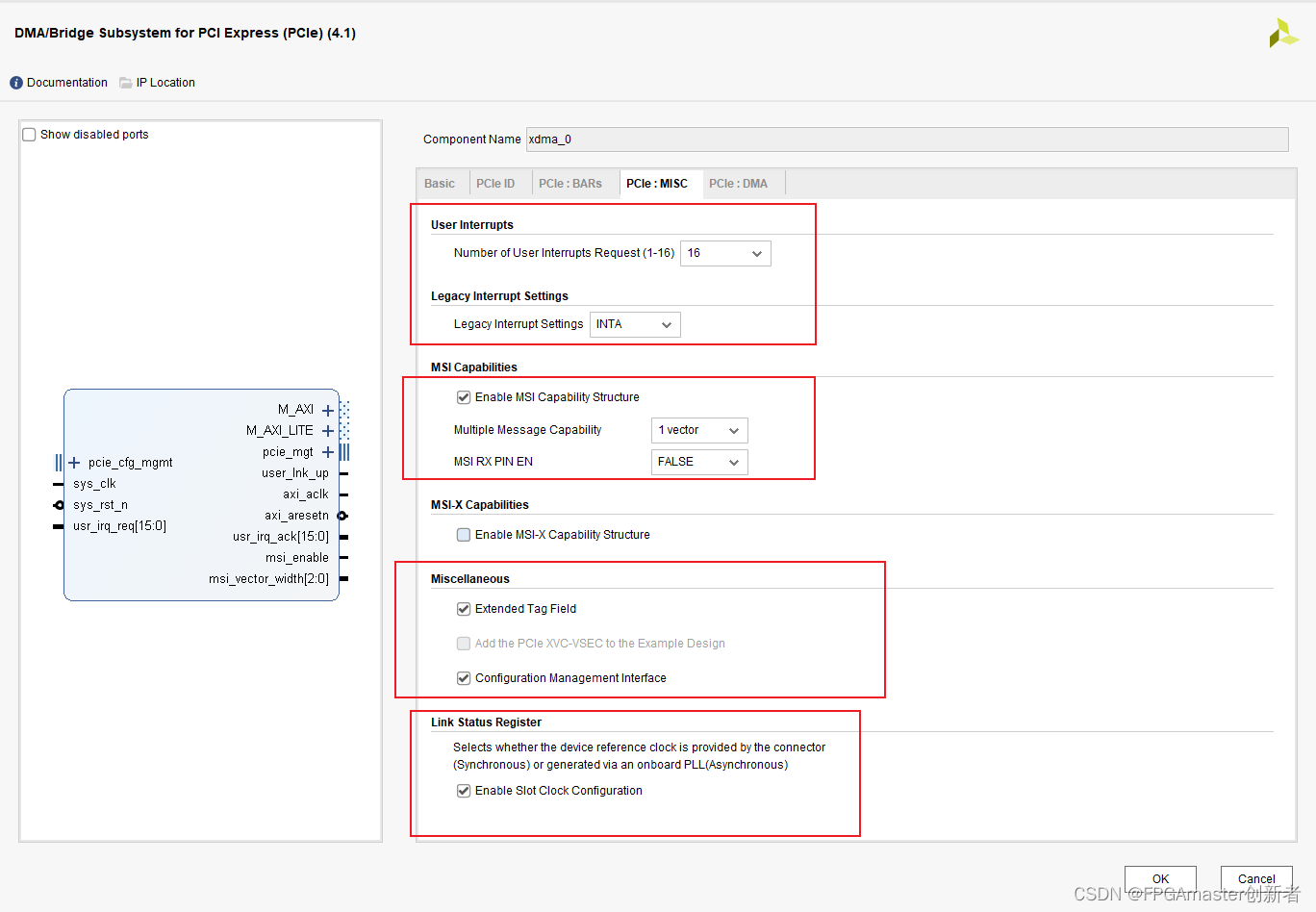Image resolution: width=1316 pixels, height=912 pixels.
Task: Toggle the Show disabled ports checkbox
Action: pyautogui.click(x=29, y=135)
